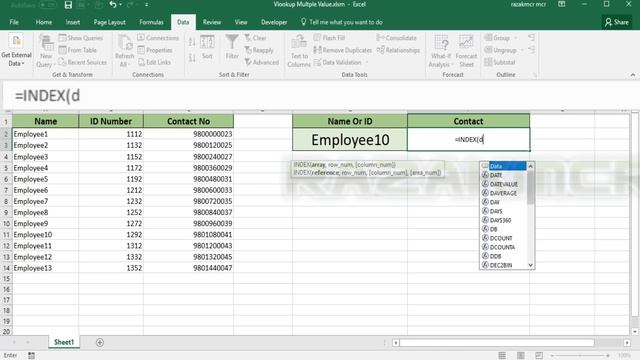
Task: Click Consolidate
Action: (x=396, y=38)
